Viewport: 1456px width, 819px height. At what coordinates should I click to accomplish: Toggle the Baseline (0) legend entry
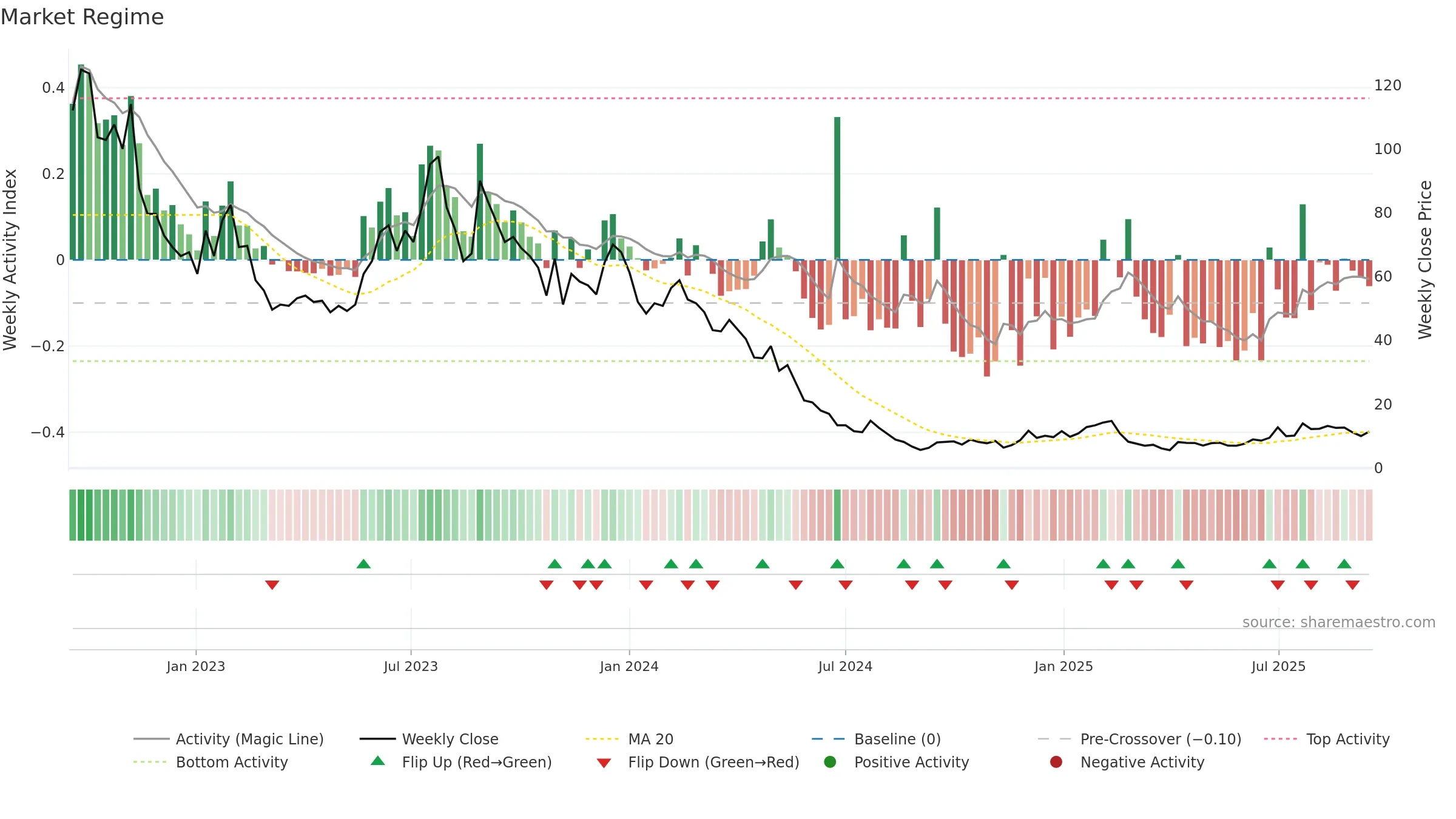[876, 739]
